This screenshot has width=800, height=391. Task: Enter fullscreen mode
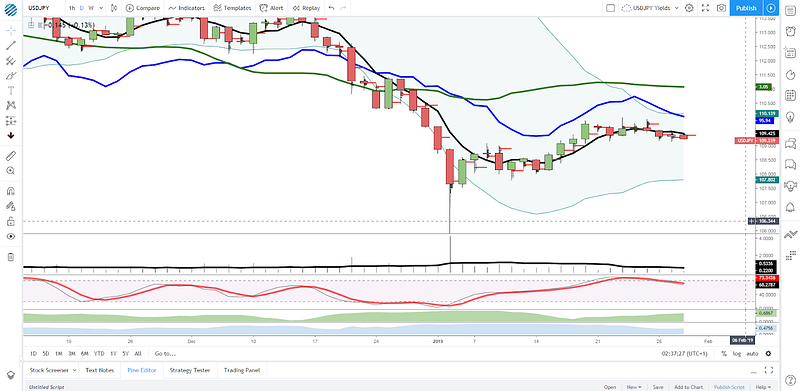coord(706,8)
